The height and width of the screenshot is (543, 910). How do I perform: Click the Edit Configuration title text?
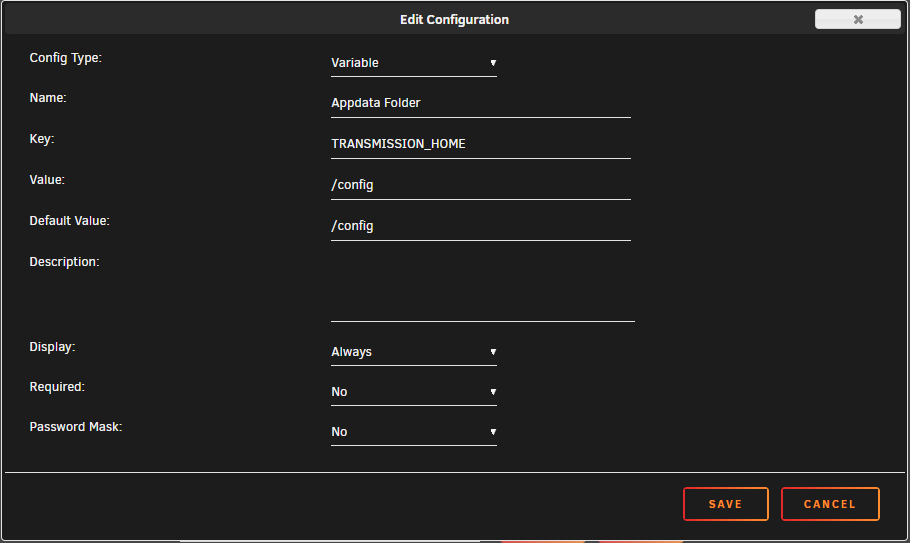(x=454, y=20)
